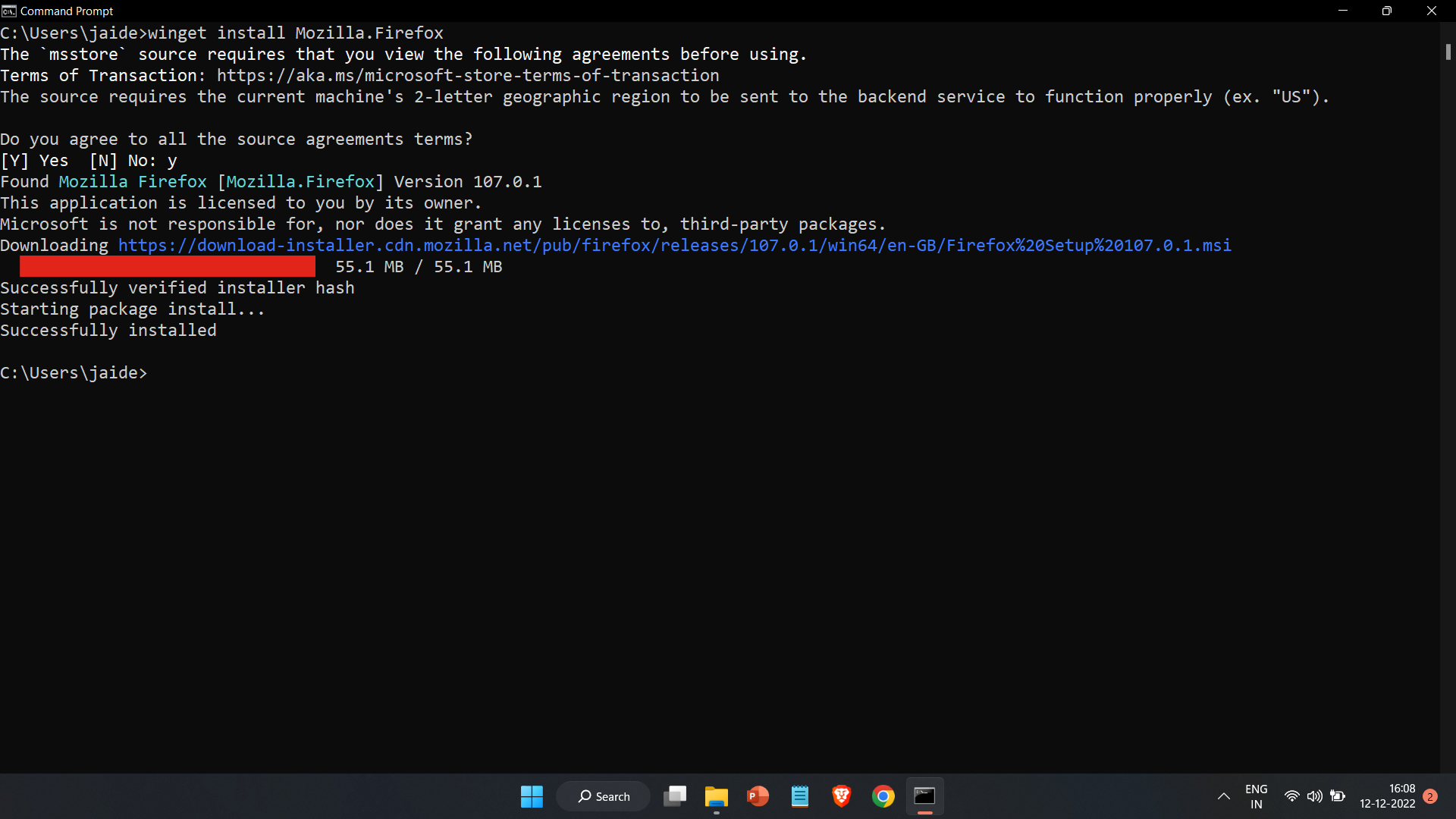Click the 'Command Prompt' window title text
Image resolution: width=1456 pixels, height=819 pixels.
(x=67, y=11)
